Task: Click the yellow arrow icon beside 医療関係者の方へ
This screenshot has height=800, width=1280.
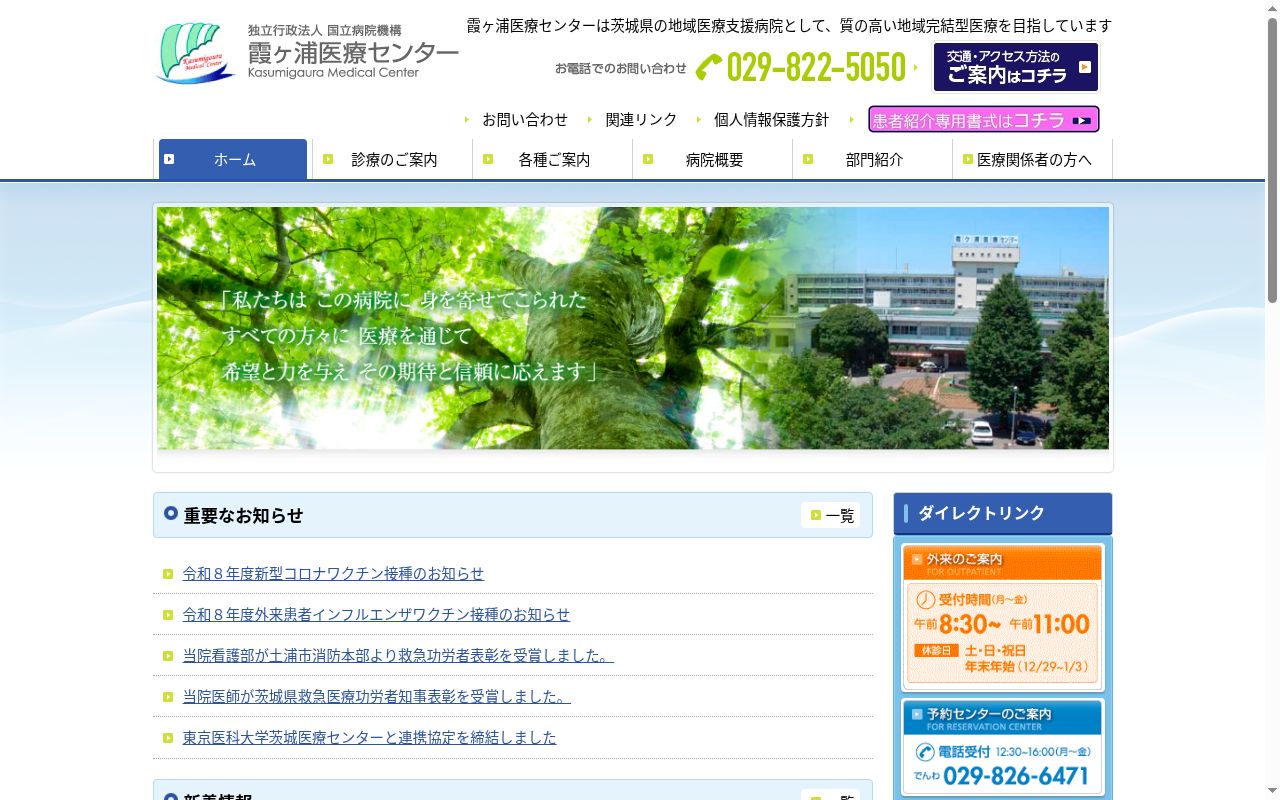Action: (x=968, y=159)
